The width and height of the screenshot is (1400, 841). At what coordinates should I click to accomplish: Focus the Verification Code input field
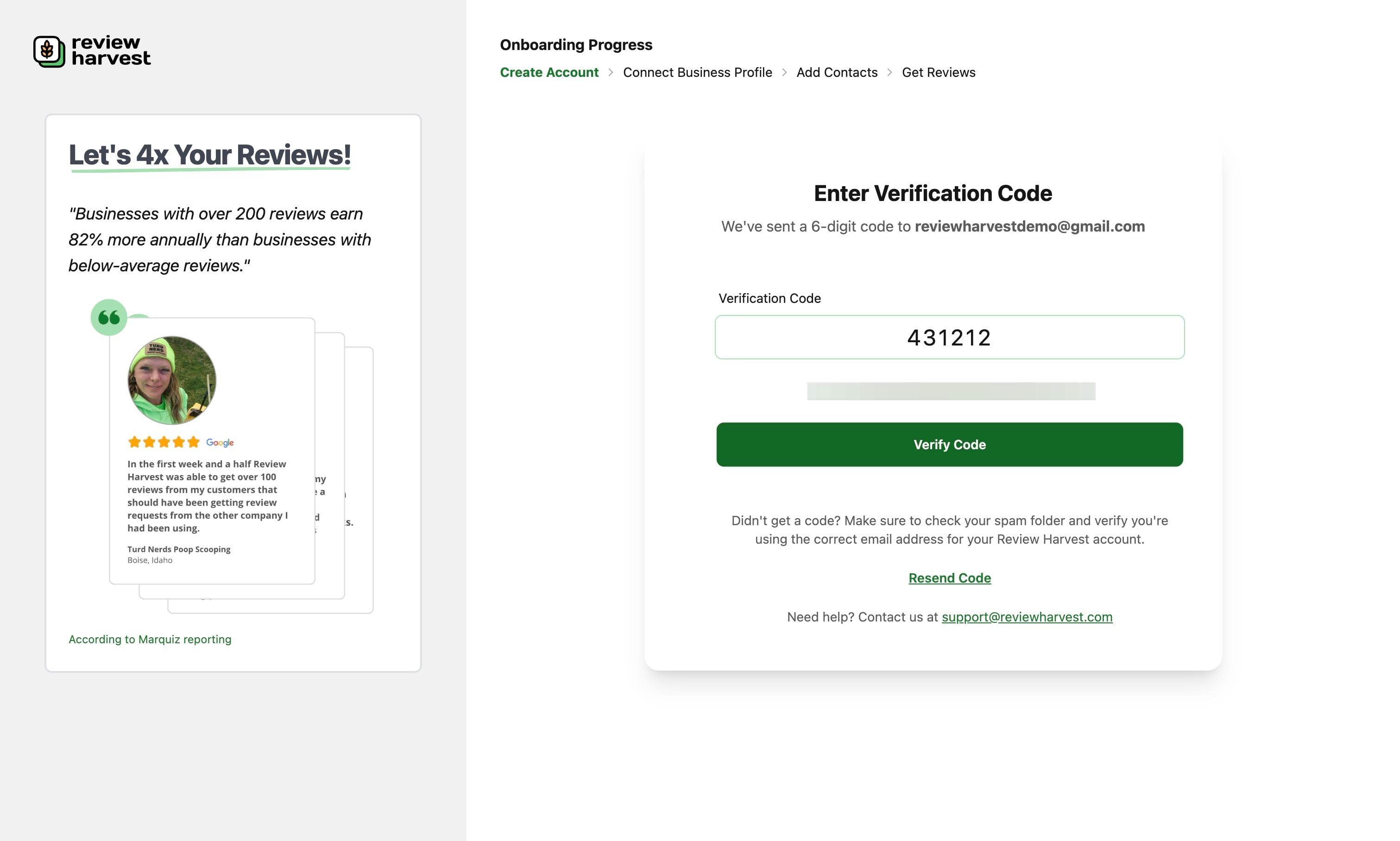coord(949,337)
